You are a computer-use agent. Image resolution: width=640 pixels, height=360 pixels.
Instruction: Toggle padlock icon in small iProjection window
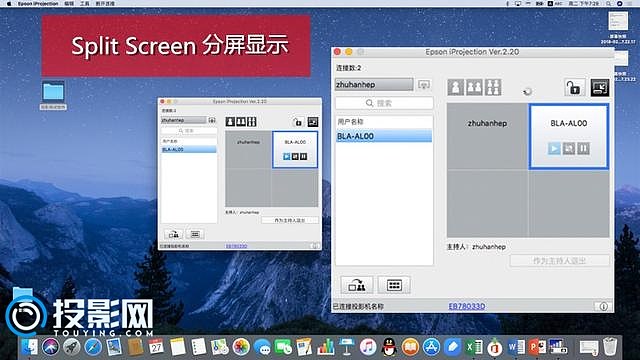click(298, 122)
